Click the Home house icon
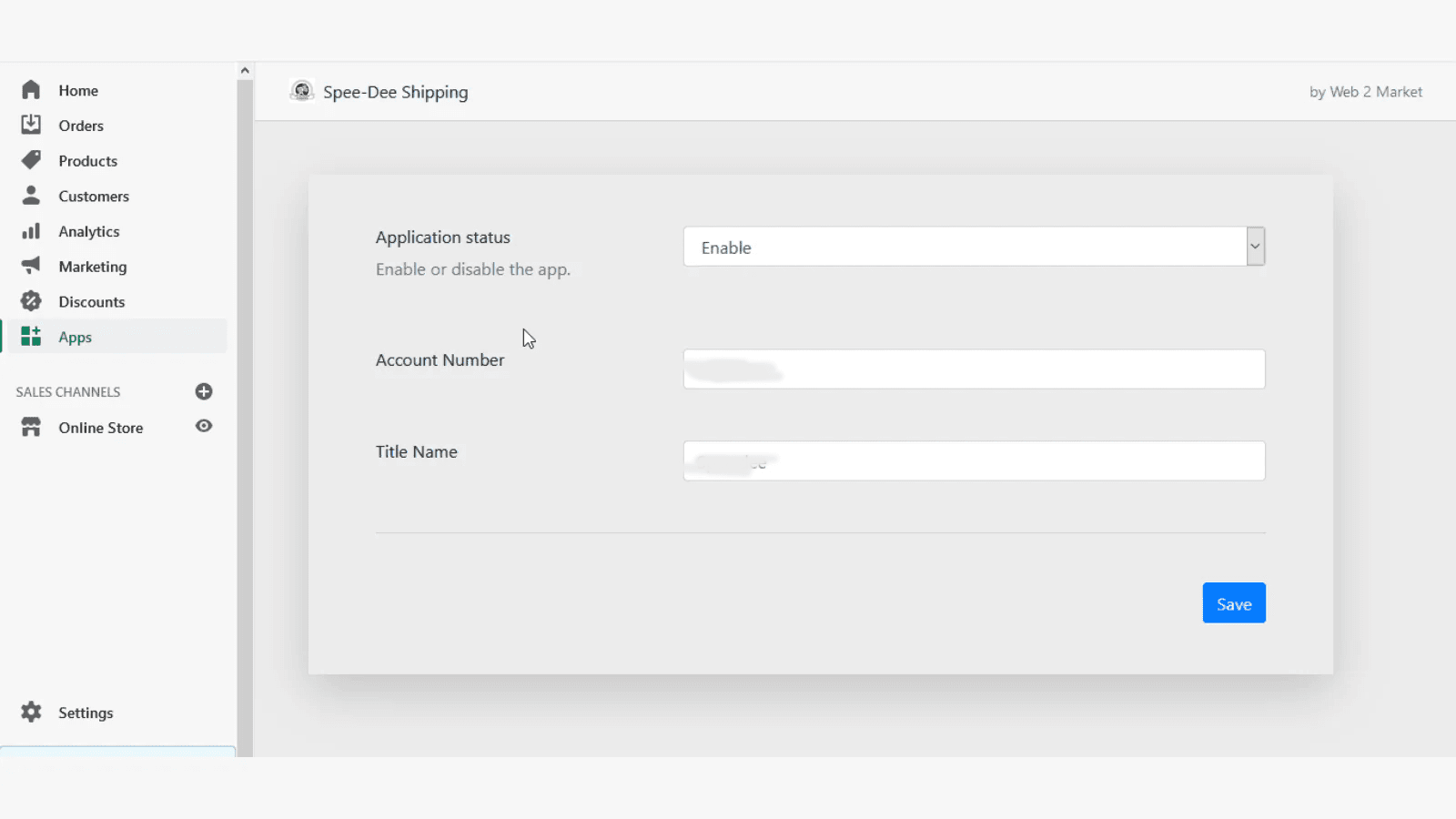The image size is (1456, 819). [31, 90]
